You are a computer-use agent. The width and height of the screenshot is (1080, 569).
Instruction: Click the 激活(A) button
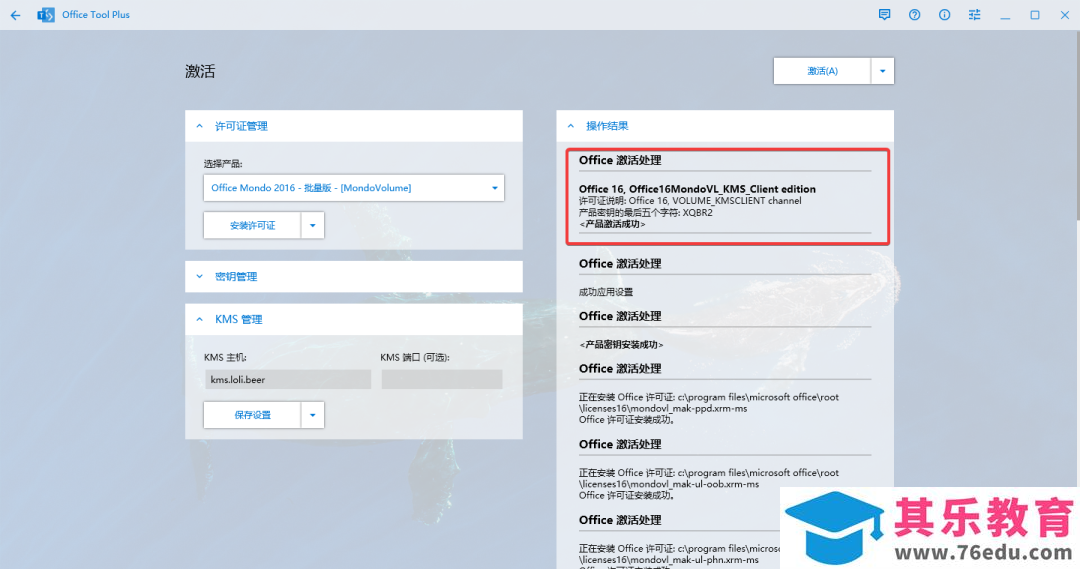pyautogui.click(x=822, y=71)
